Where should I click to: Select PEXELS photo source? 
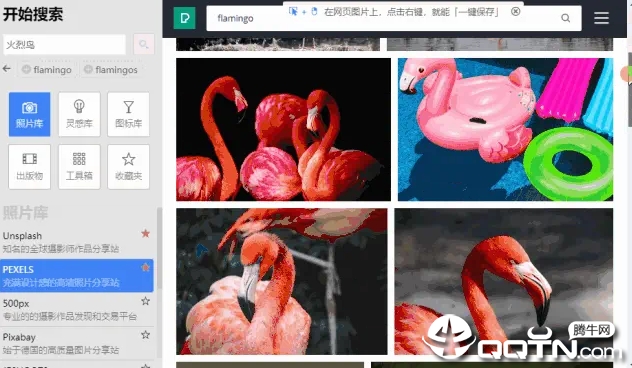click(77, 275)
